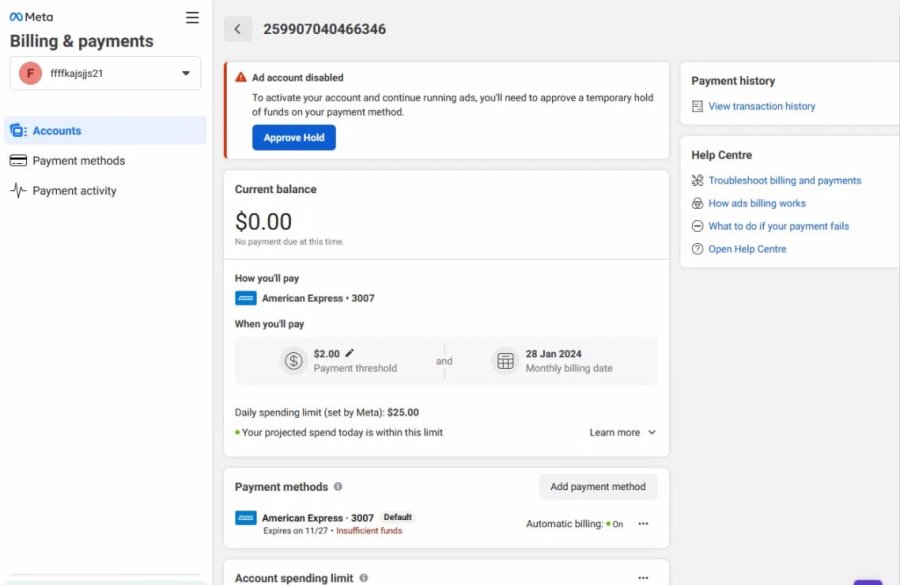Edit payment threshold with pencil icon
This screenshot has height=585, width=900.
click(350, 353)
